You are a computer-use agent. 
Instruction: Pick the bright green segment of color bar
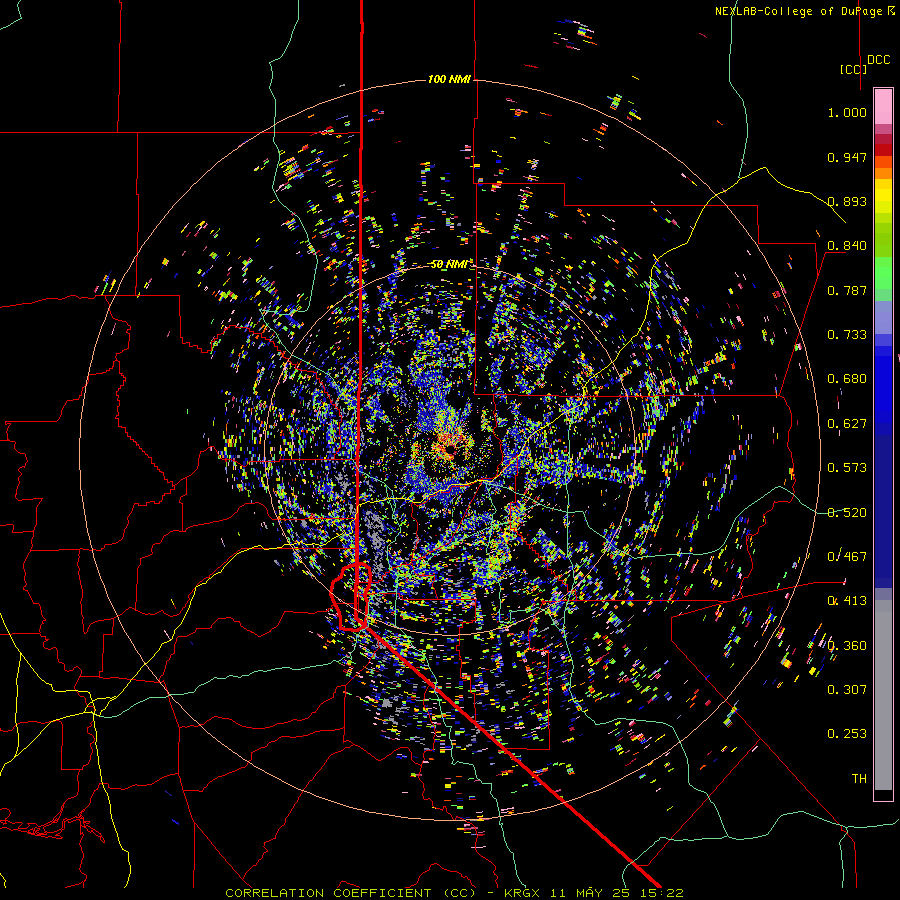click(883, 273)
